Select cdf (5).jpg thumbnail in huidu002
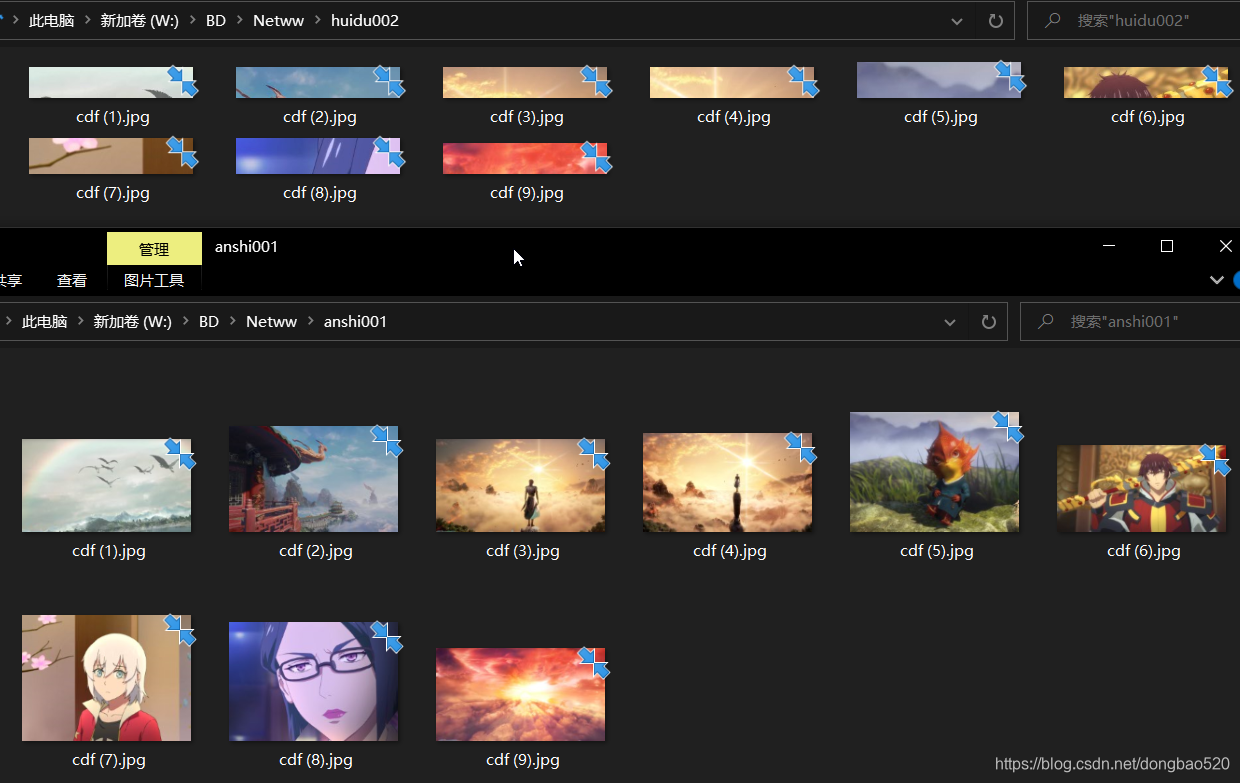This screenshot has height=783, width=1240. pyautogui.click(x=939, y=80)
